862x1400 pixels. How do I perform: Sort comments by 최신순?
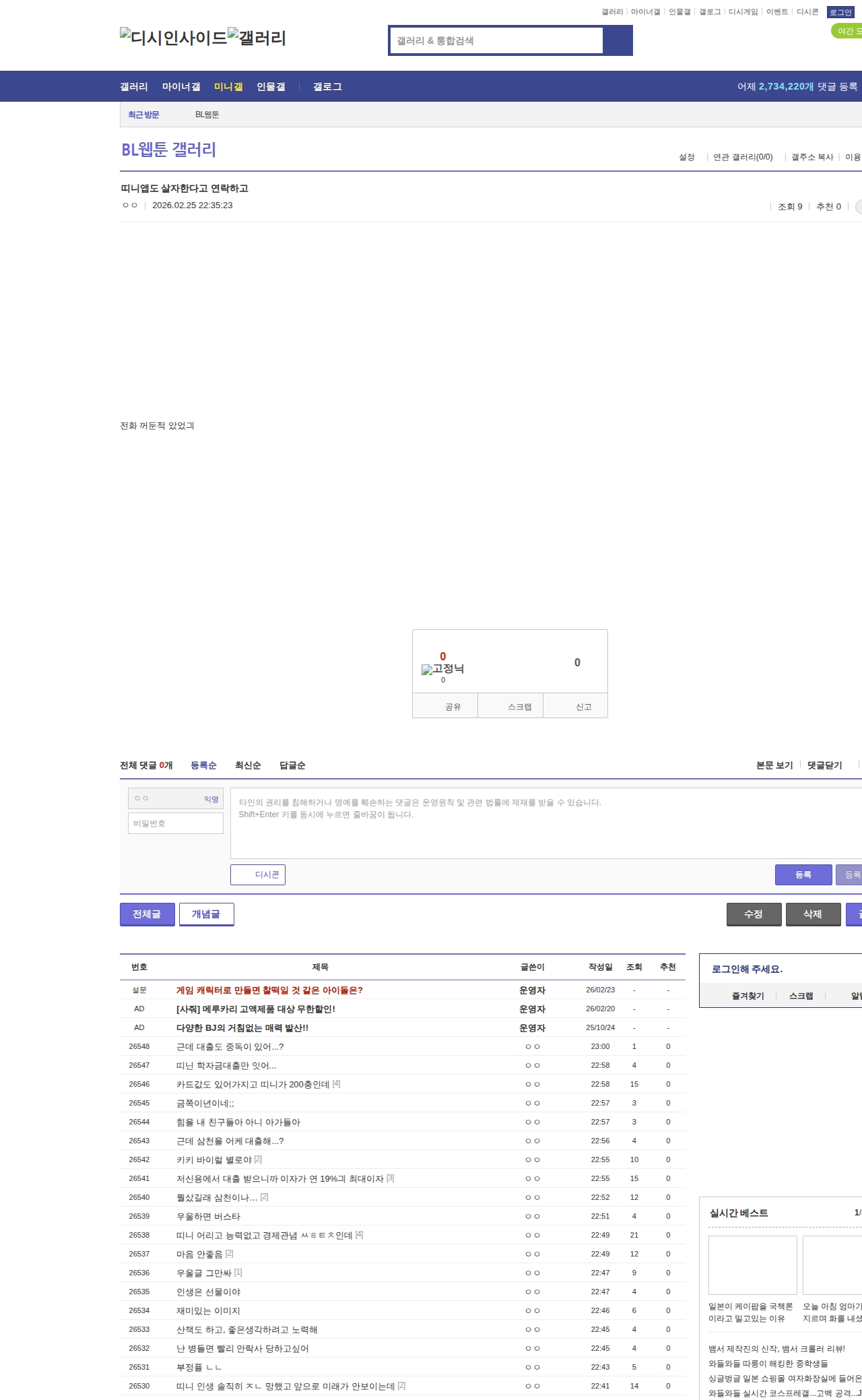pos(248,765)
